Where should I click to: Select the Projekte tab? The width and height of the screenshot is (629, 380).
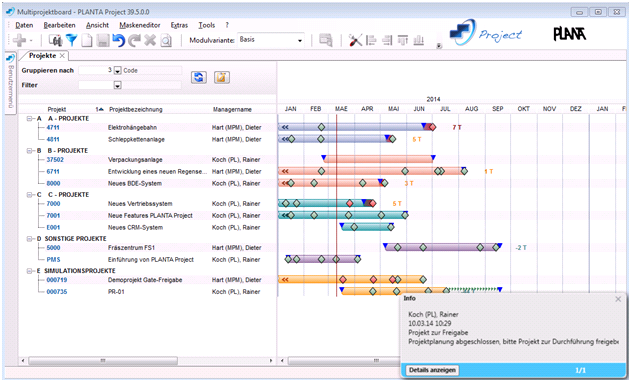[x=43, y=56]
